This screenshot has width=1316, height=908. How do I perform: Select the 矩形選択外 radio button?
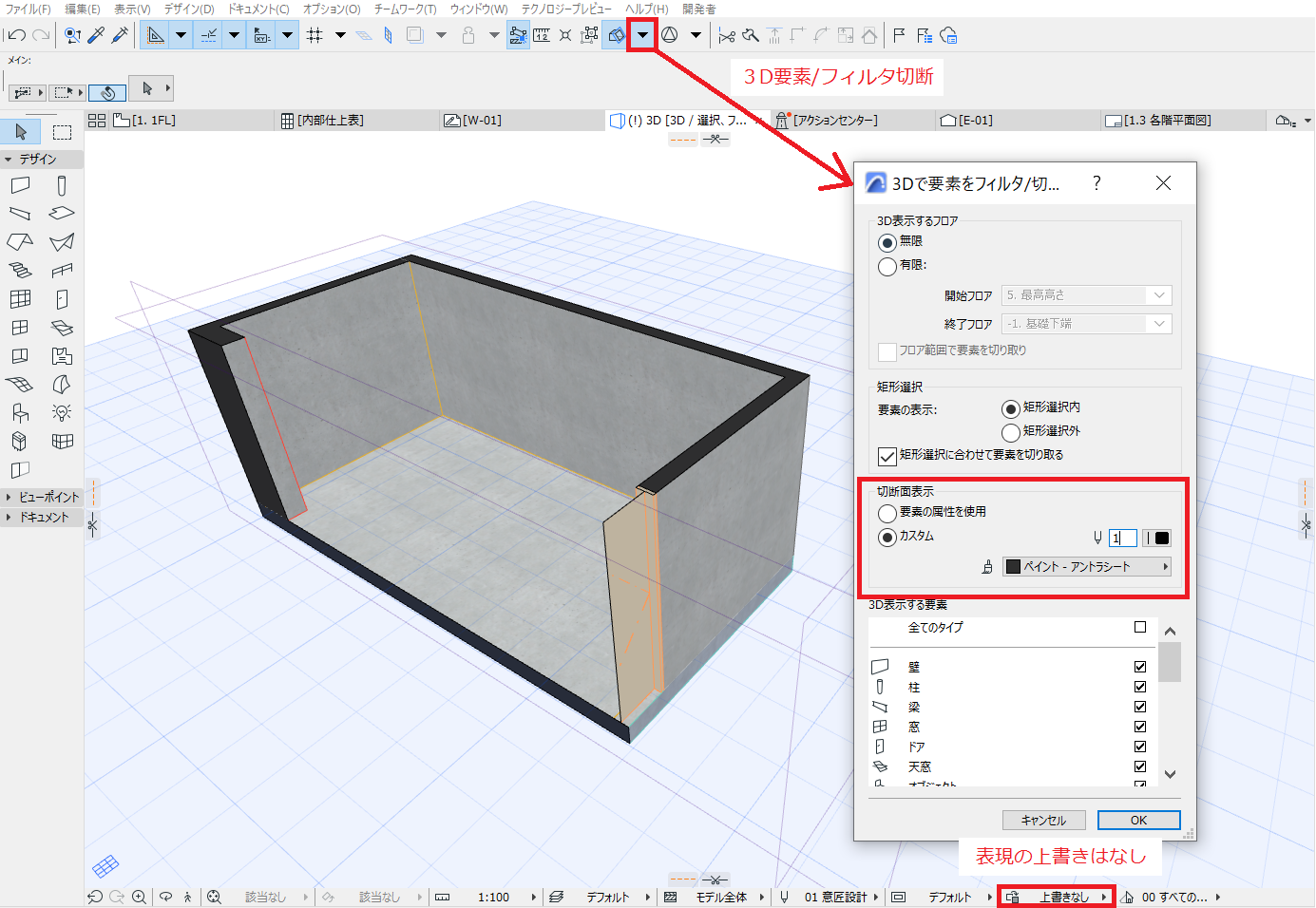1011,432
